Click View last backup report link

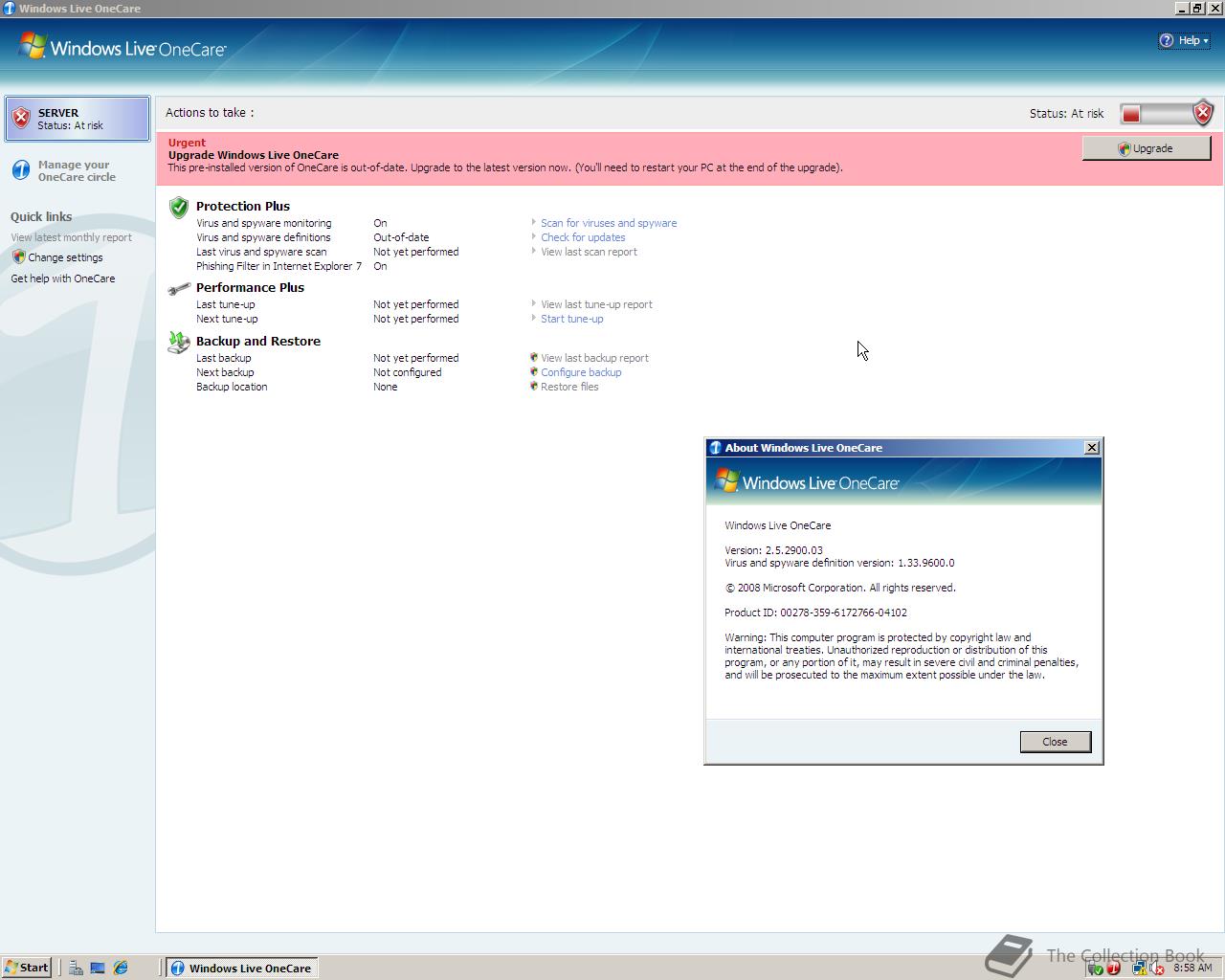tap(594, 358)
